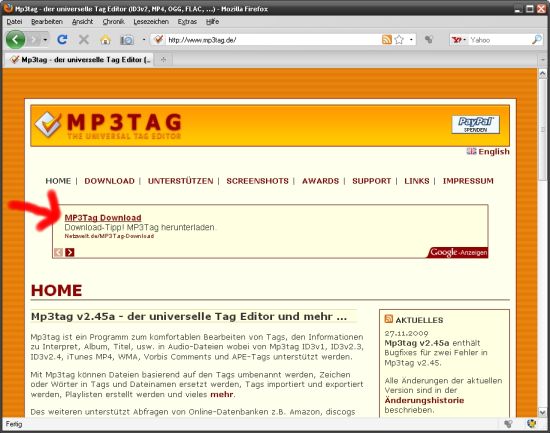Open a new tab with the plus button
550x433 pixels.
163,60
